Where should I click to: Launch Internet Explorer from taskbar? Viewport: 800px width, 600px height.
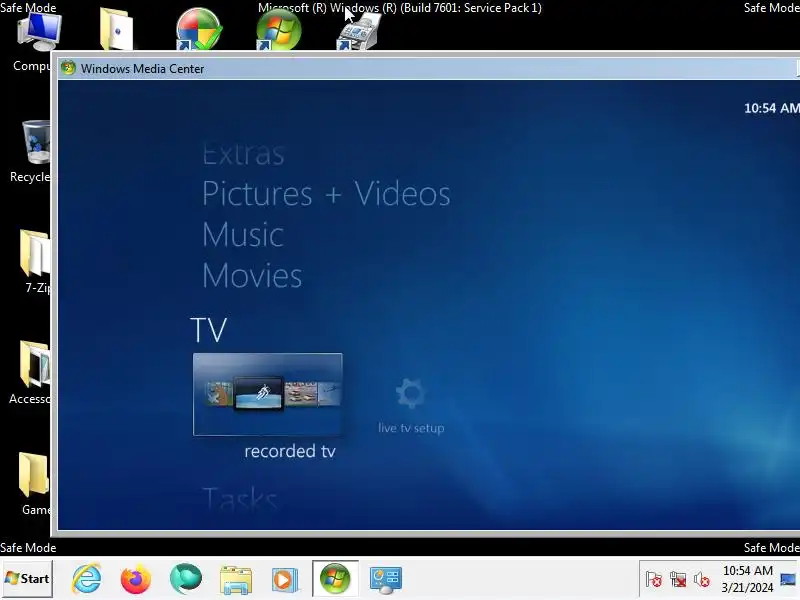[x=87, y=579]
